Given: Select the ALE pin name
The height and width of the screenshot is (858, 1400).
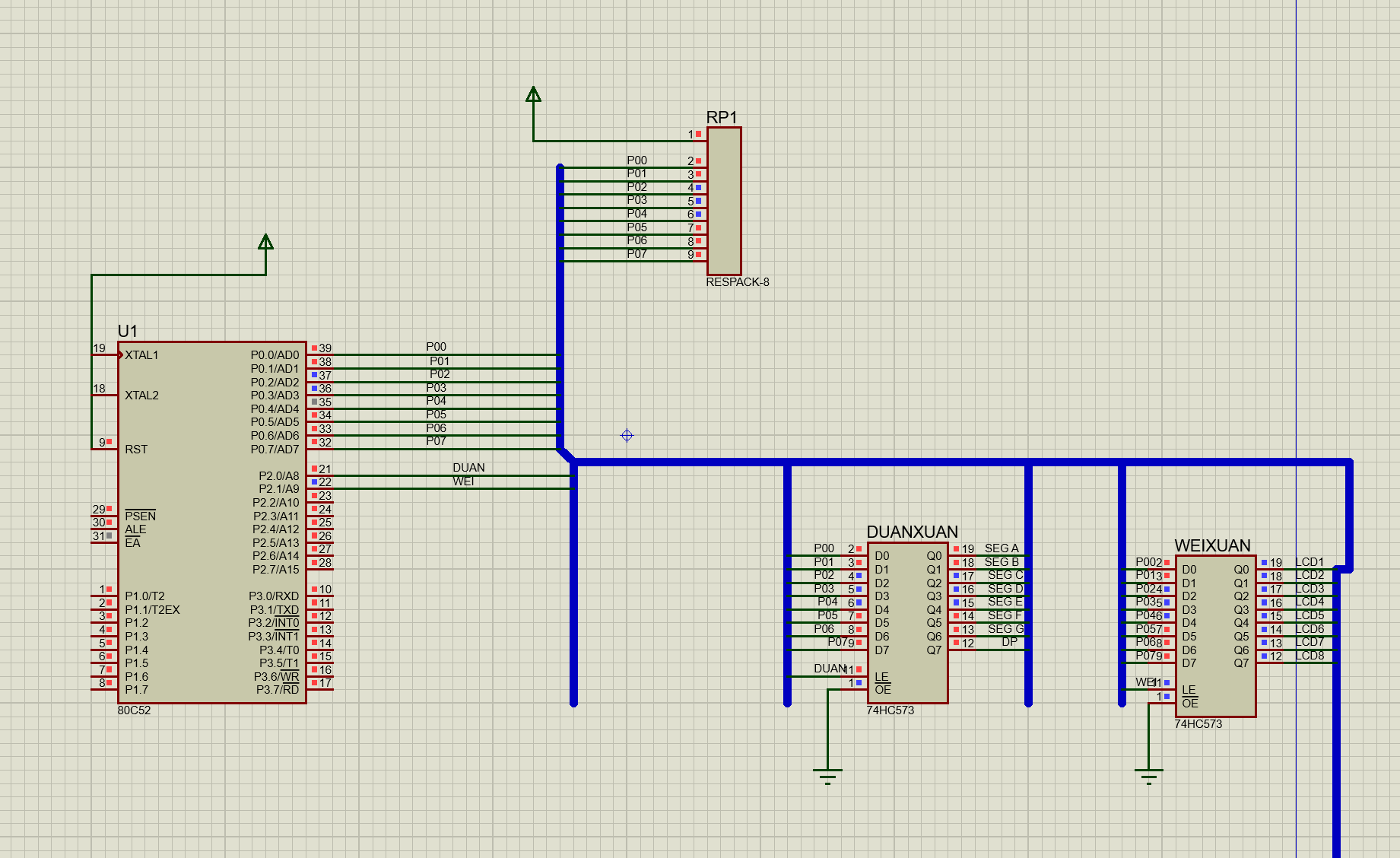Looking at the screenshot, I should [135, 530].
